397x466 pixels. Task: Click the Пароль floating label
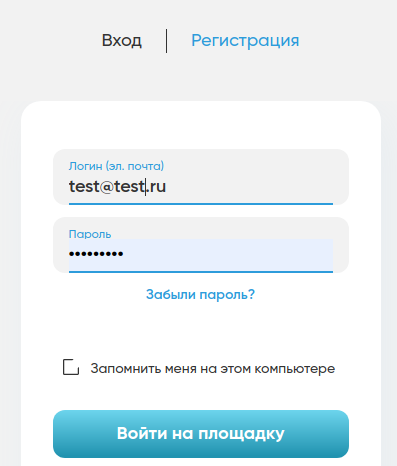coord(90,234)
